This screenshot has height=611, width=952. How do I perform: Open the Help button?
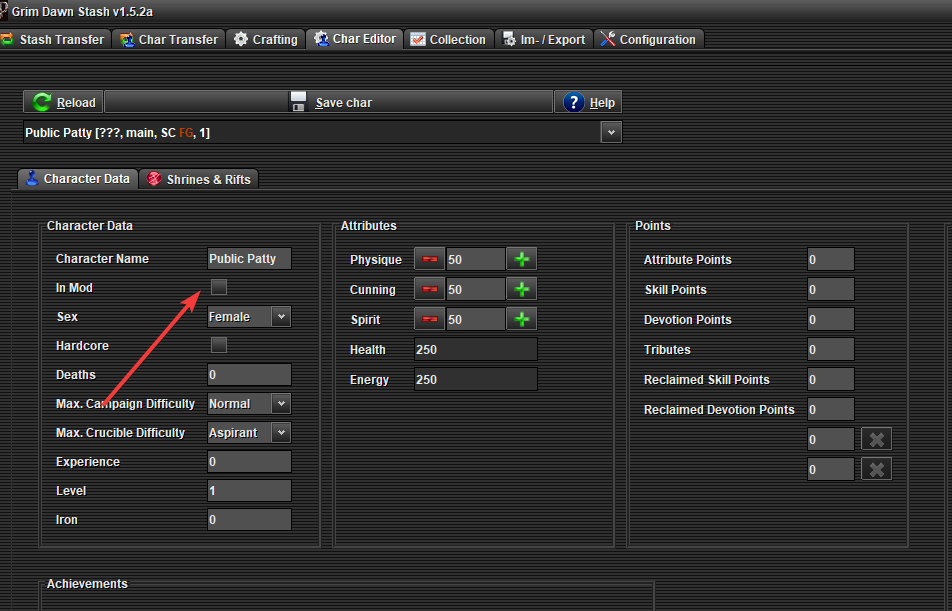tap(588, 102)
